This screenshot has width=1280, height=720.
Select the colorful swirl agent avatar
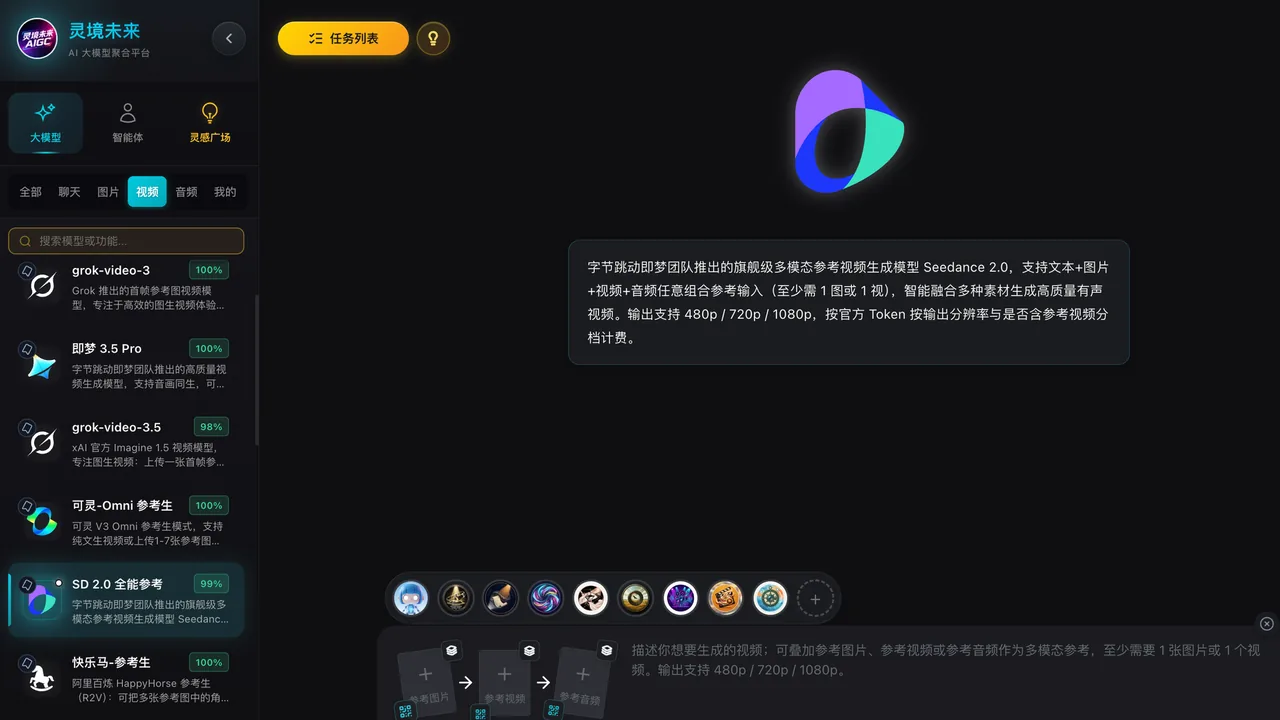point(546,598)
